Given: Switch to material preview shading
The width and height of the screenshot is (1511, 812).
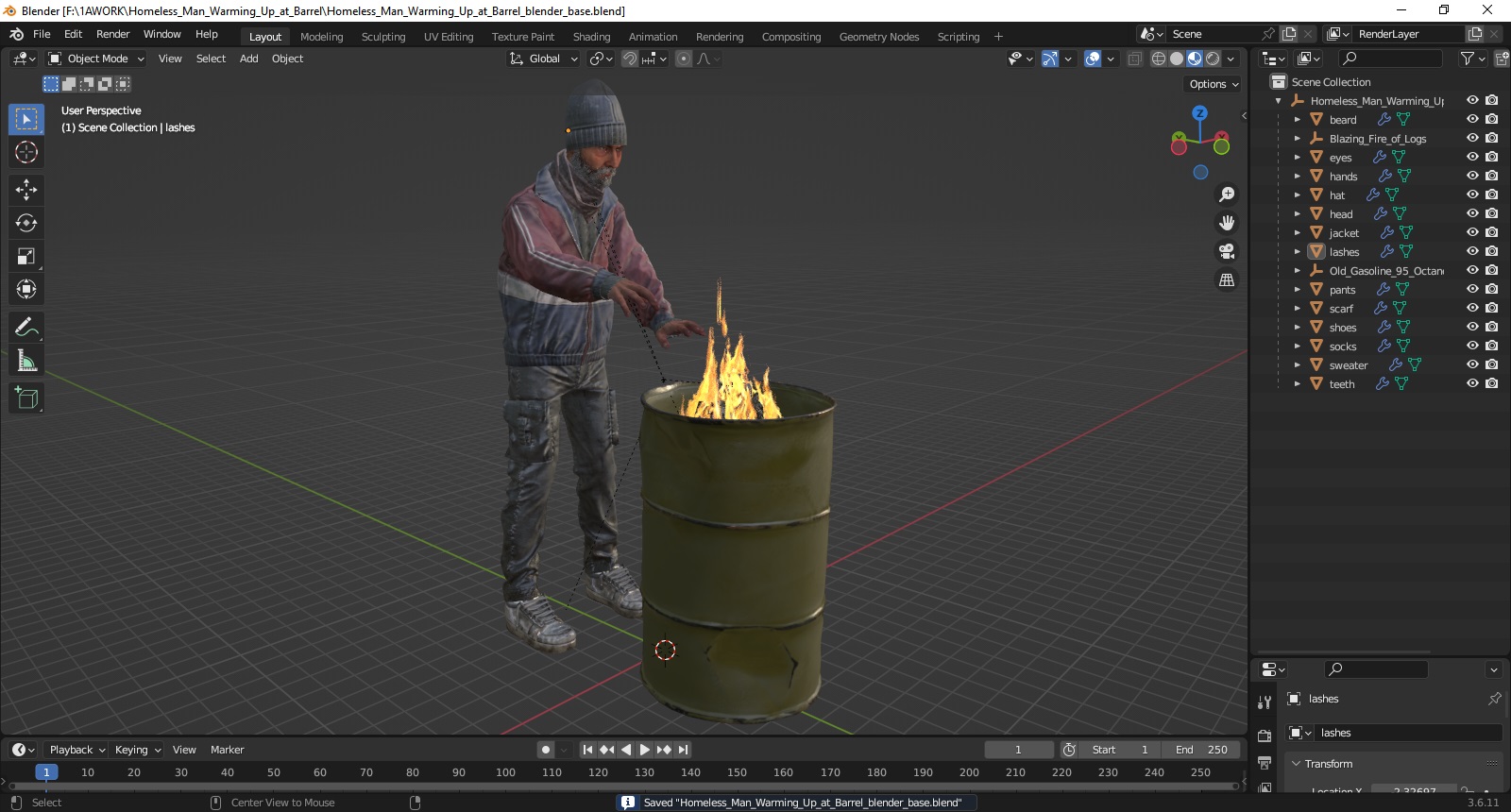Looking at the screenshot, I should [1195, 59].
